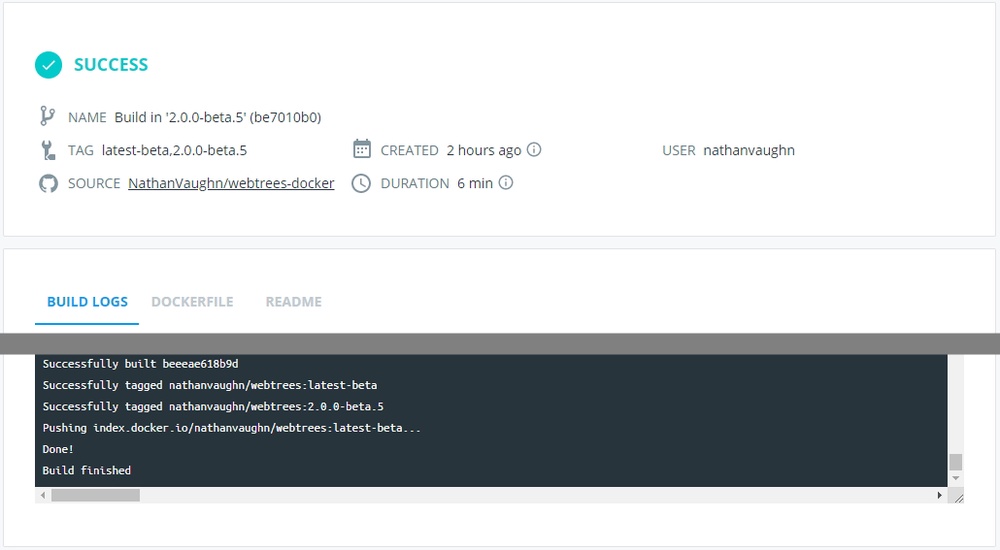Click the wrench icon beside TAG
Image resolution: width=1000 pixels, height=550 pixels.
pyautogui.click(x=48, y=150)
